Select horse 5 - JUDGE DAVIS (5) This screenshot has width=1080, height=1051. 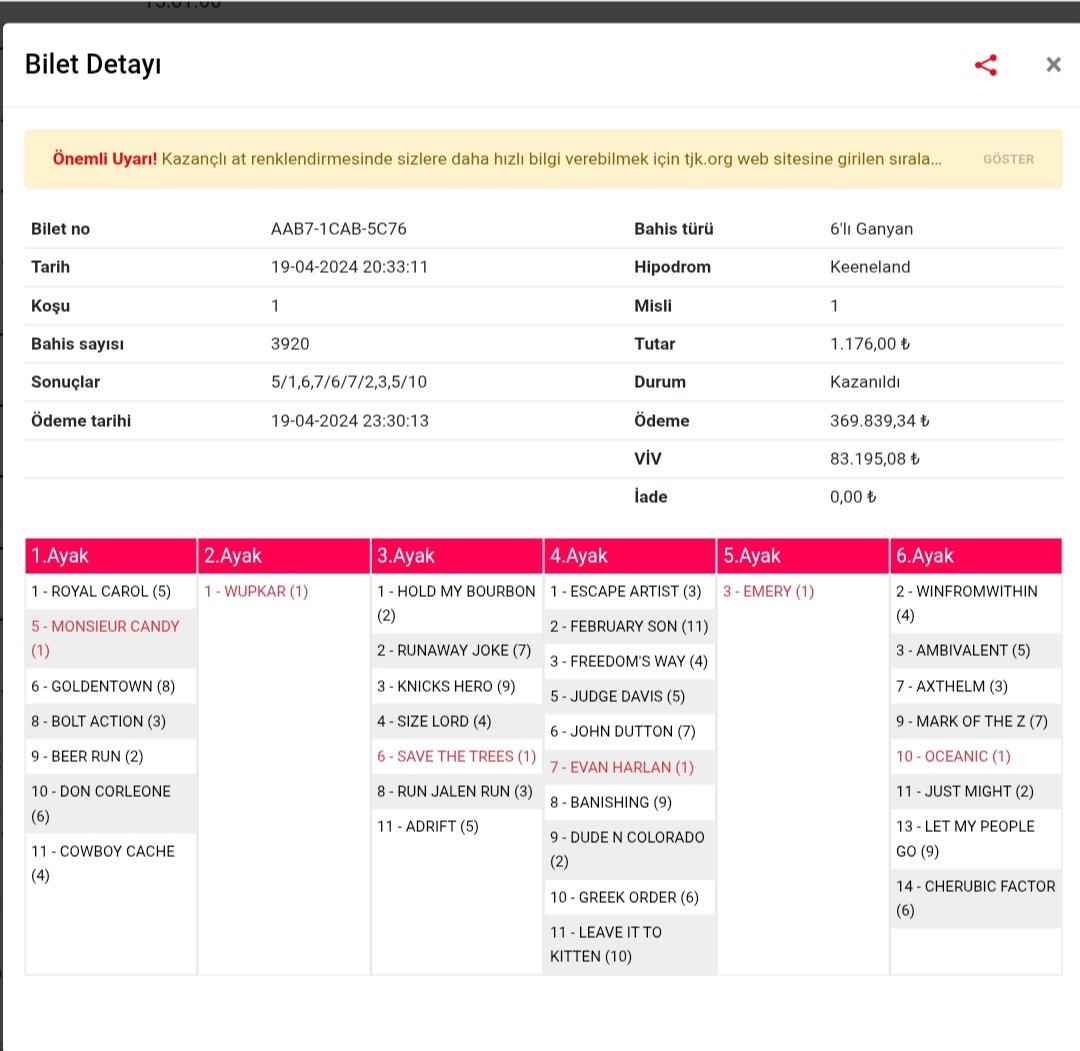630,697
